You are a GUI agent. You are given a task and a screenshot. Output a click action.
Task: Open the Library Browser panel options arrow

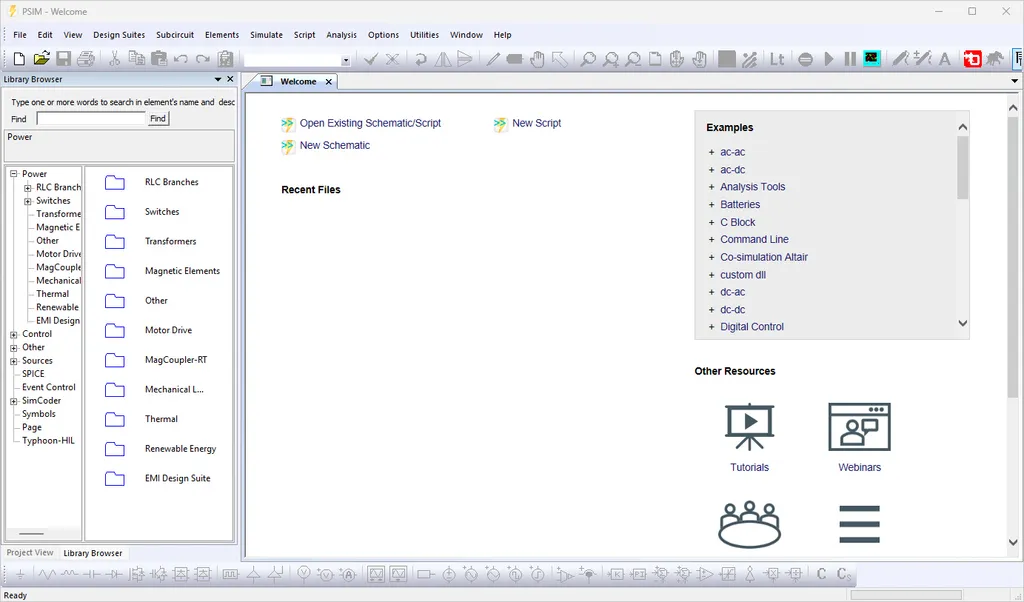pyautogui.click(x=218, y=79)
